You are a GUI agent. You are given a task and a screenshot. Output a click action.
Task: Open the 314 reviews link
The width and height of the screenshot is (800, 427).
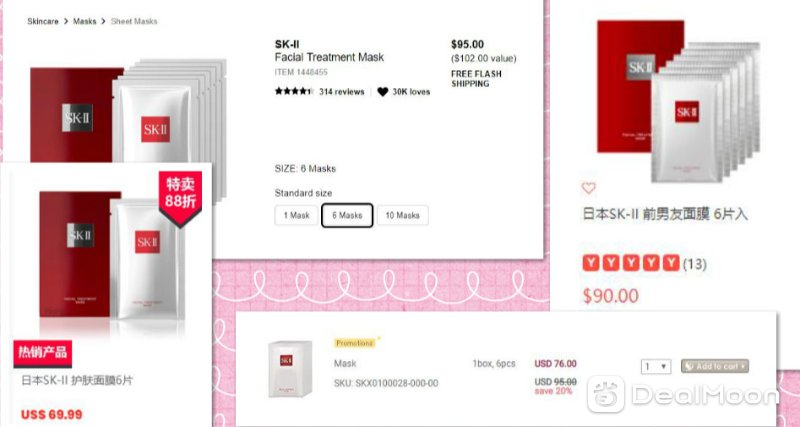pos(341,92)
